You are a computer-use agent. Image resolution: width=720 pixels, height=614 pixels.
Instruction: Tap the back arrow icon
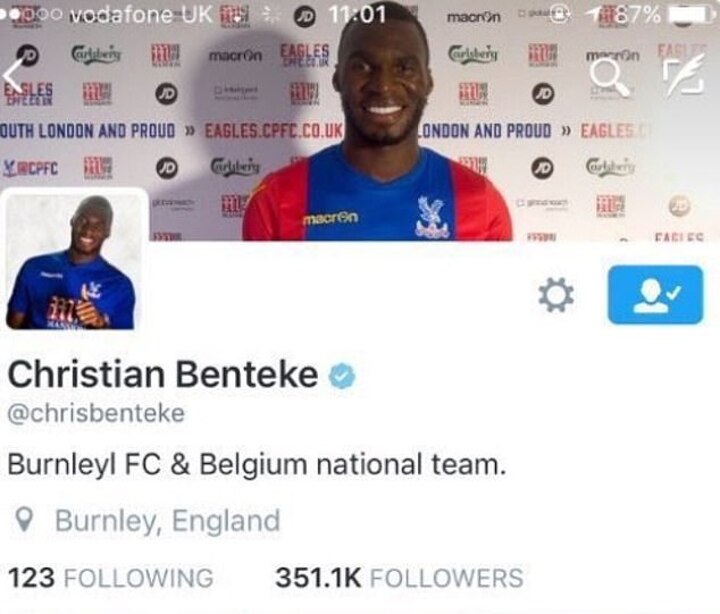coord(13,75)
